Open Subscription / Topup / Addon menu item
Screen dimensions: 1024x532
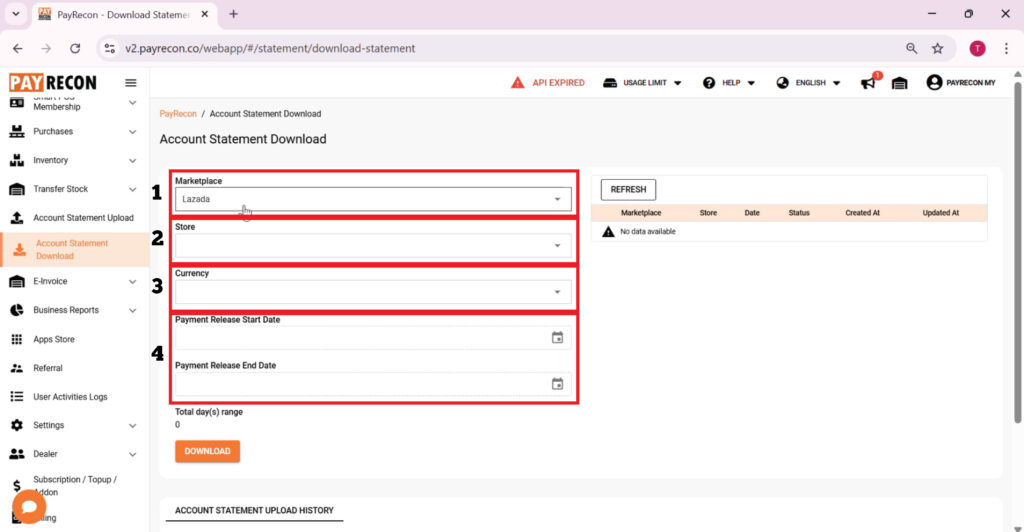pos(75,486)
